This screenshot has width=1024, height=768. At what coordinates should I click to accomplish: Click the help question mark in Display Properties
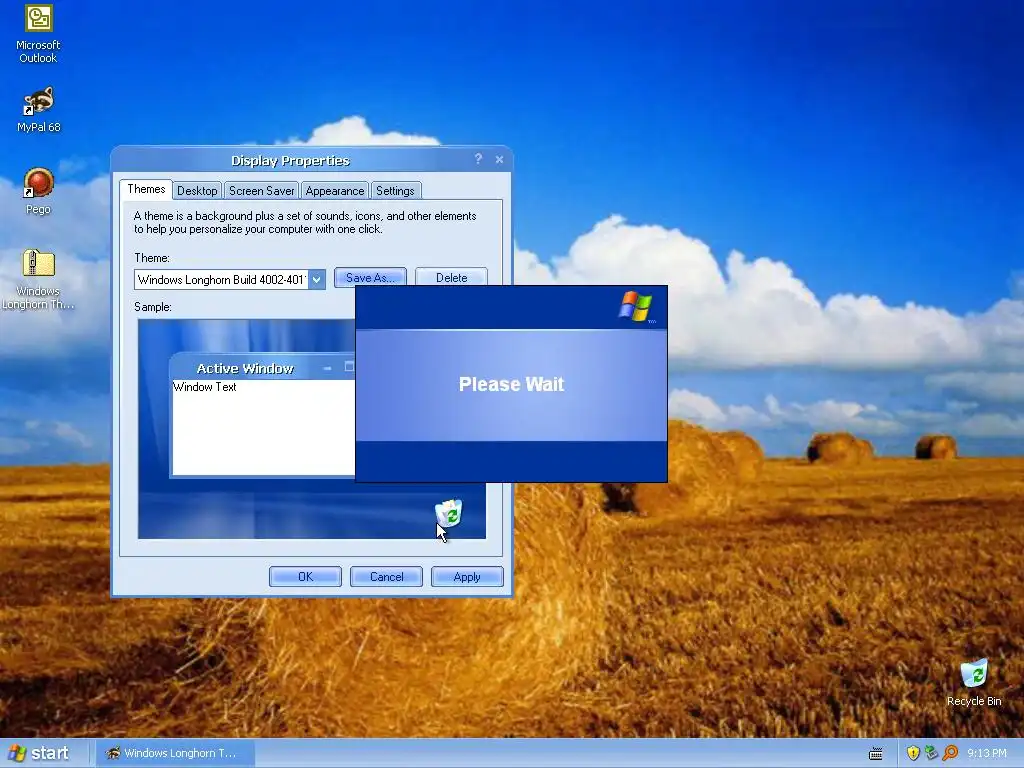478,159
